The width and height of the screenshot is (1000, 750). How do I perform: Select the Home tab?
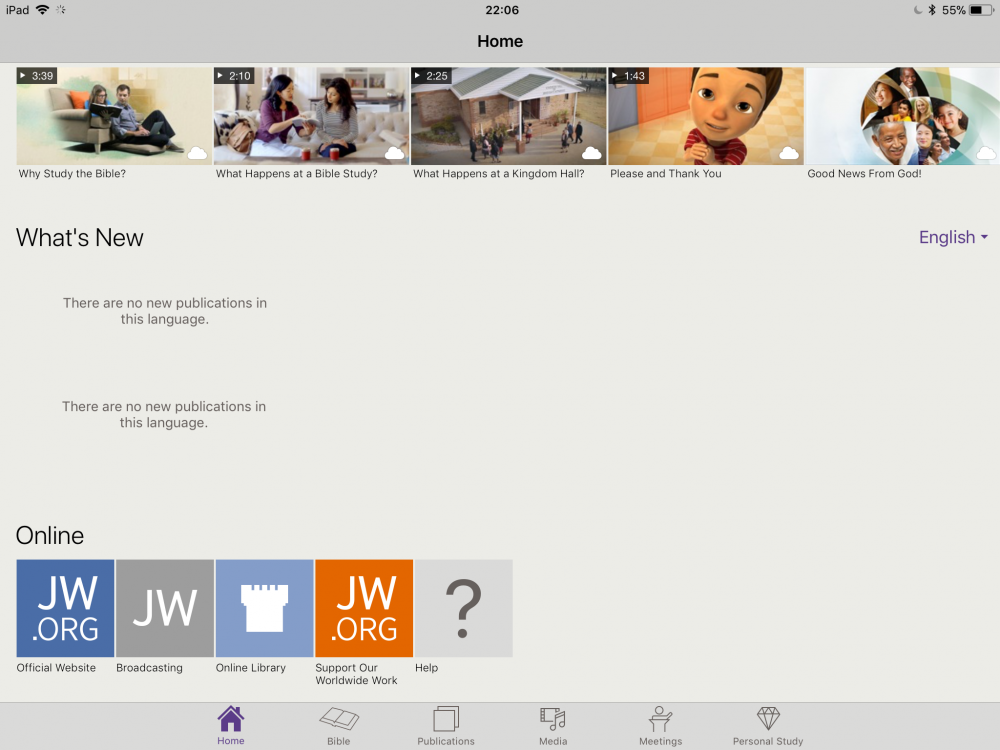pyautogui.click(x=231, y=726)
